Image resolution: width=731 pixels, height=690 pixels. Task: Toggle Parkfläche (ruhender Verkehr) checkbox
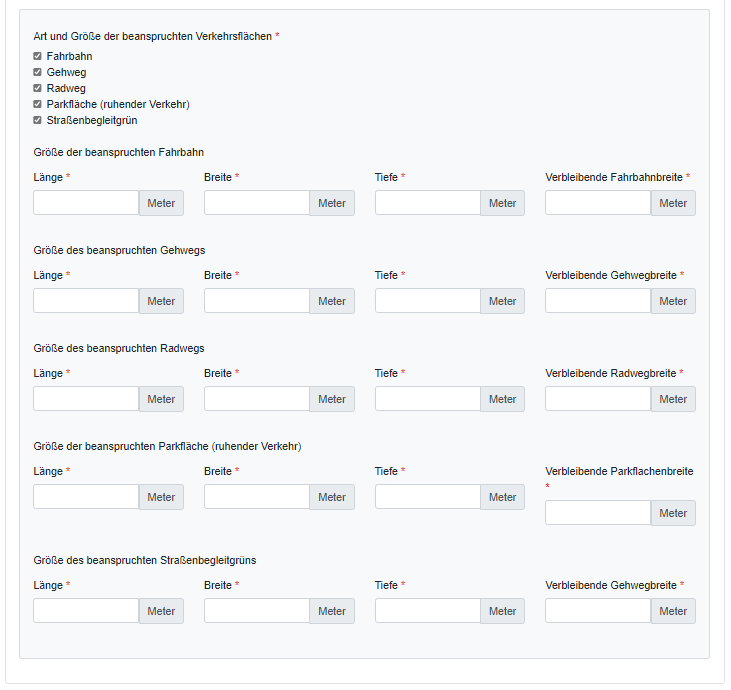tap(38, 105)
